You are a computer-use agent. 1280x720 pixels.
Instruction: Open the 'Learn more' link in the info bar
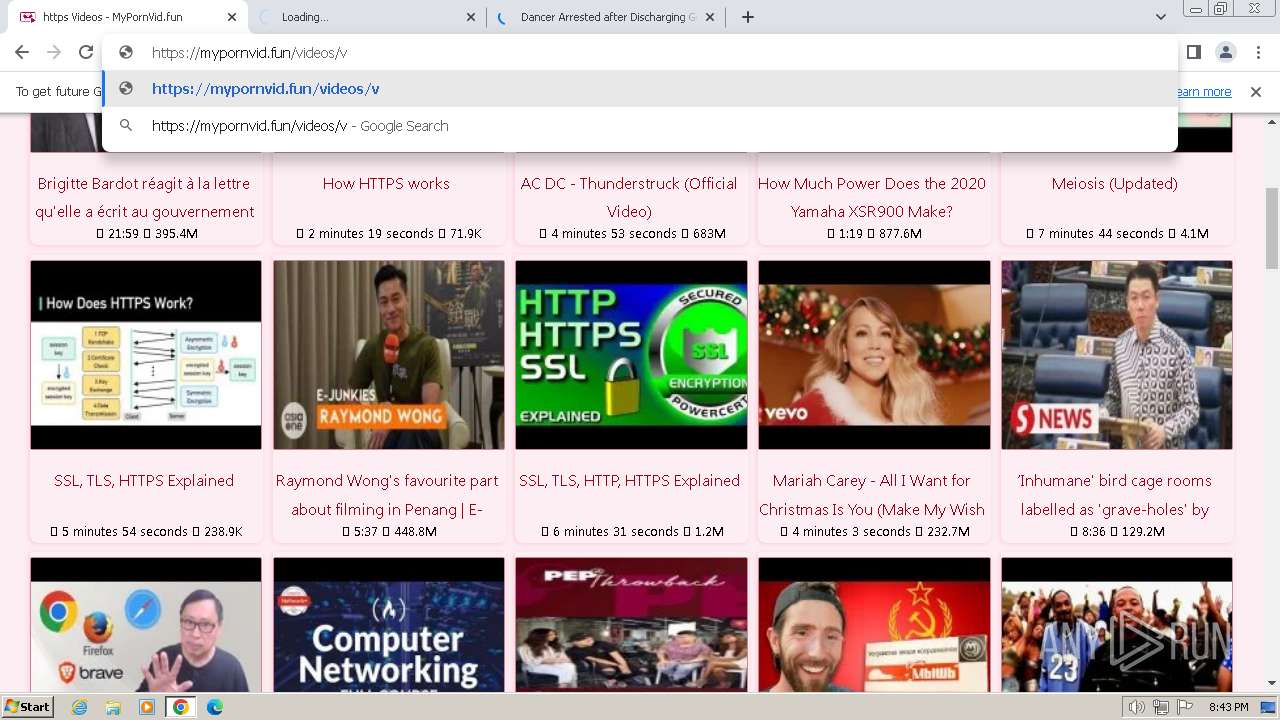click(x=1204, y=92)
